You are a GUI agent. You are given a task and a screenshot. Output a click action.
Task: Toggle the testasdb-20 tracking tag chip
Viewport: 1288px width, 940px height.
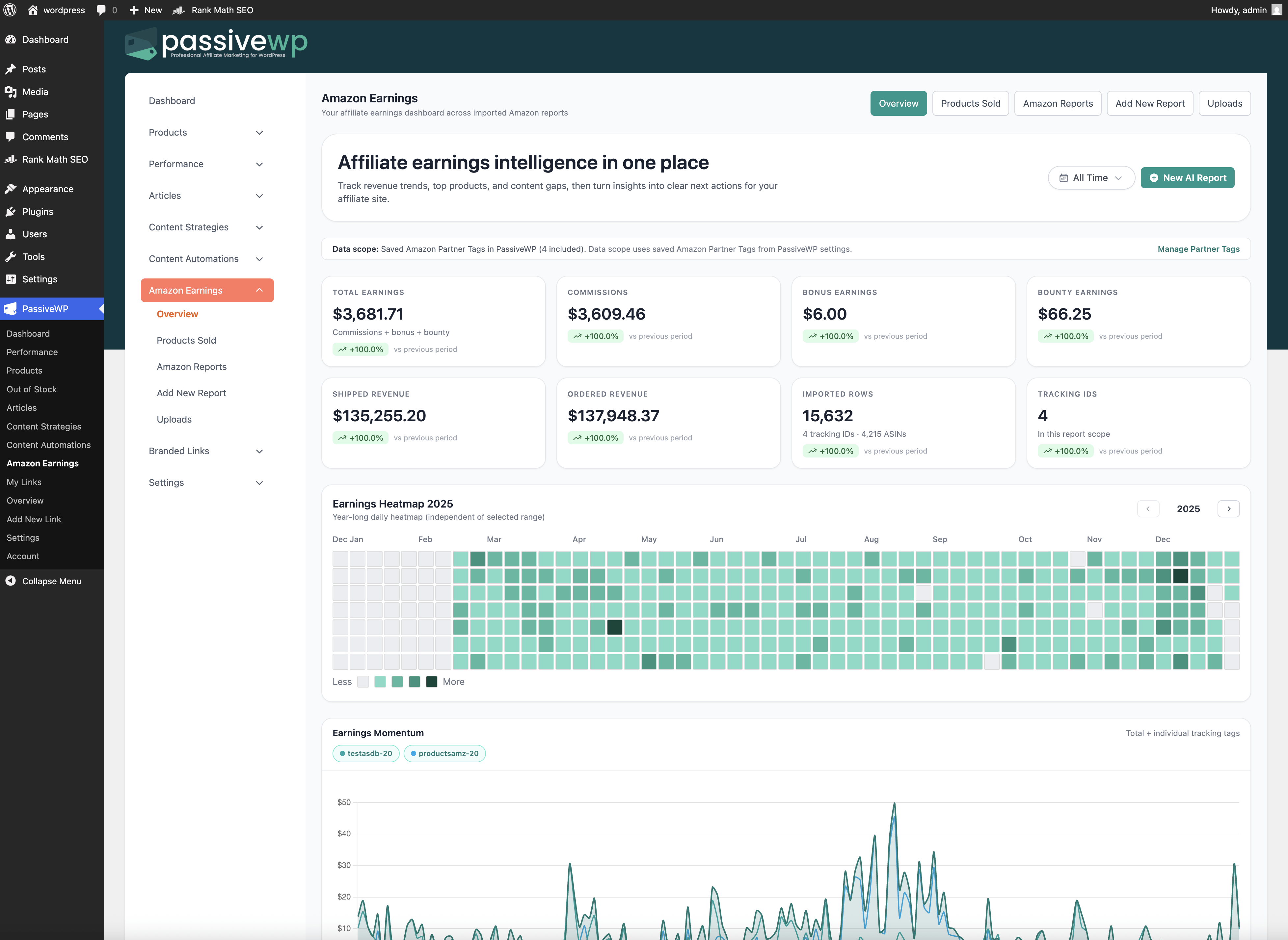365,753
